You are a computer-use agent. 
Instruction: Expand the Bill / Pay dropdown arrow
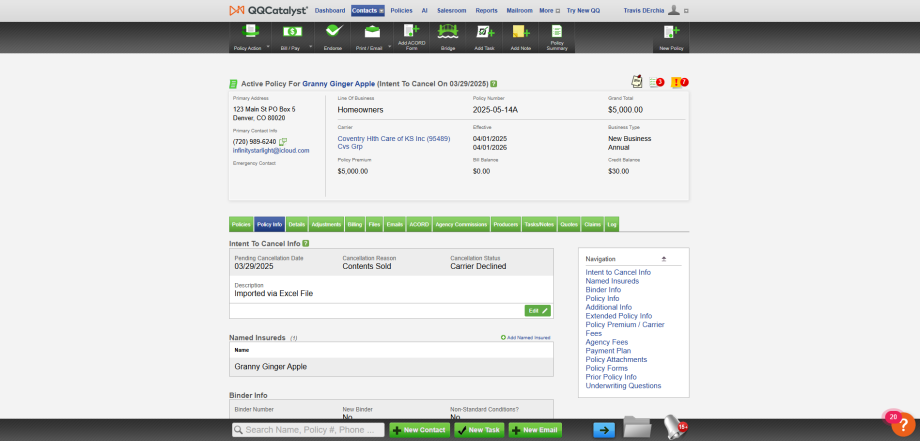click(311, 46)
